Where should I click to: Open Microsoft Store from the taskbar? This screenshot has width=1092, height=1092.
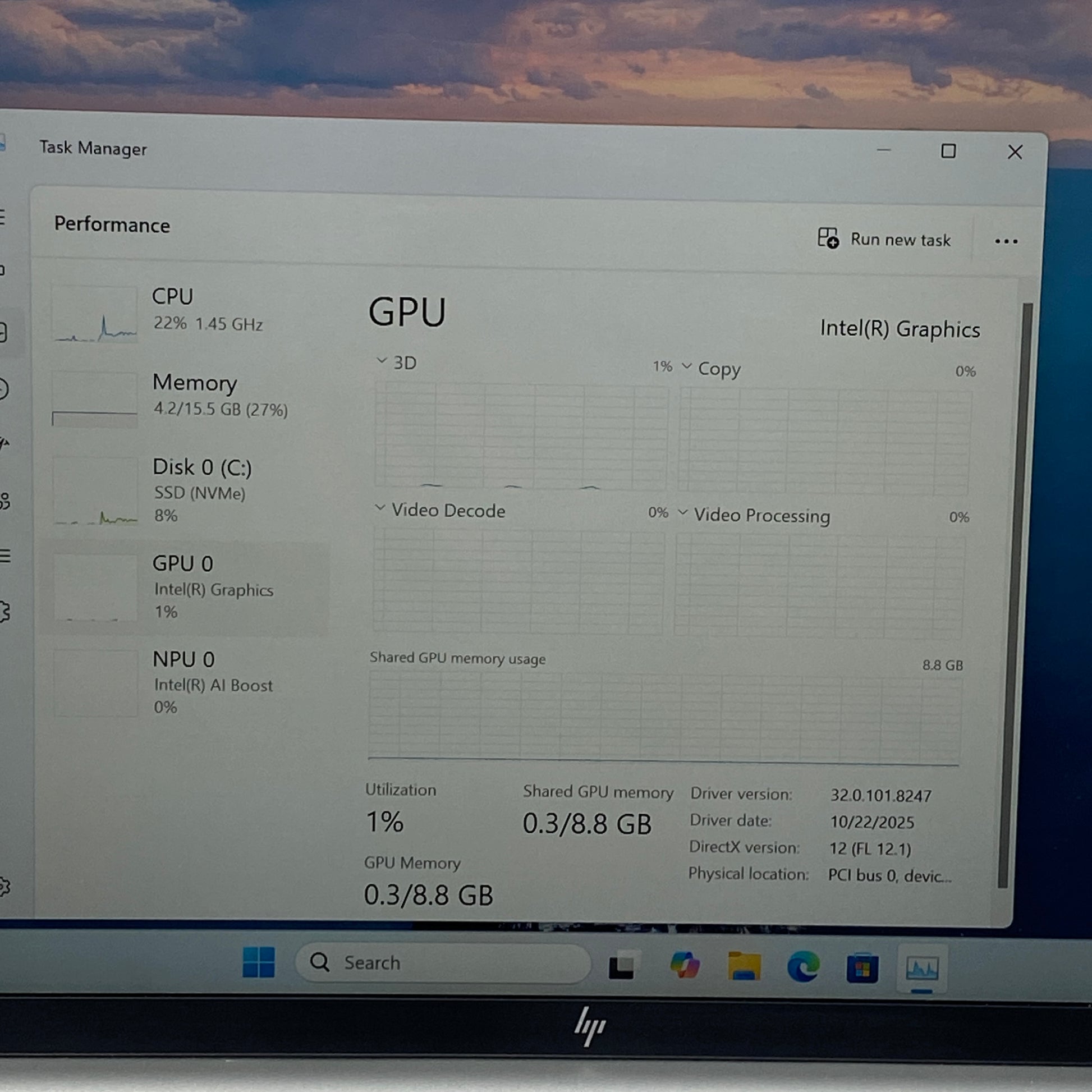pyautogui.click(x=862, y=968)
